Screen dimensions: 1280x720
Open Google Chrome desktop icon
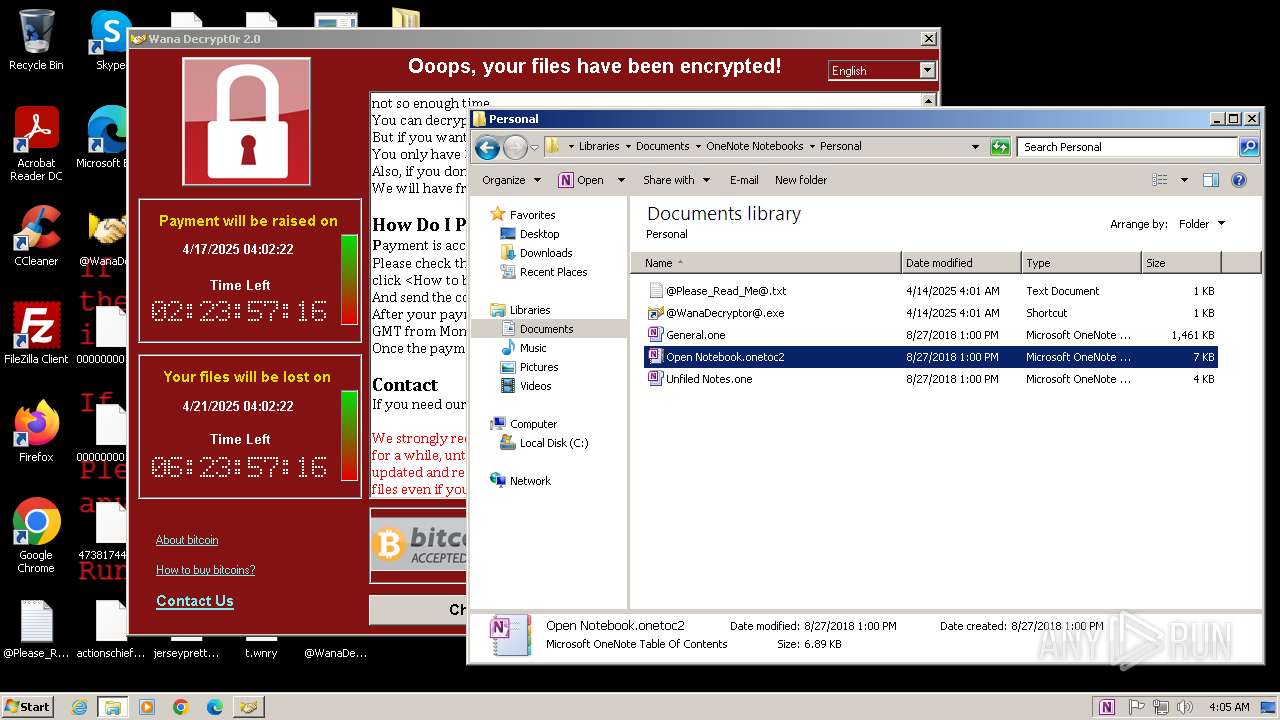[36, 536]
